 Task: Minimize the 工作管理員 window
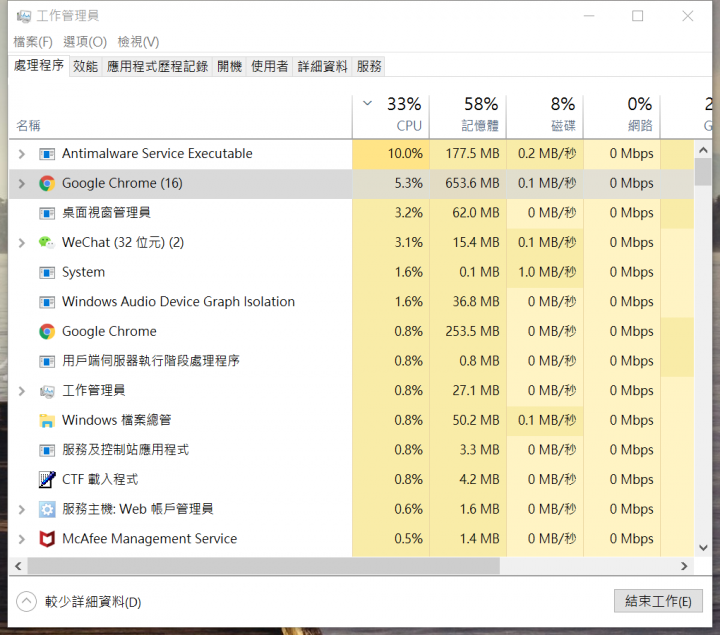589,16
